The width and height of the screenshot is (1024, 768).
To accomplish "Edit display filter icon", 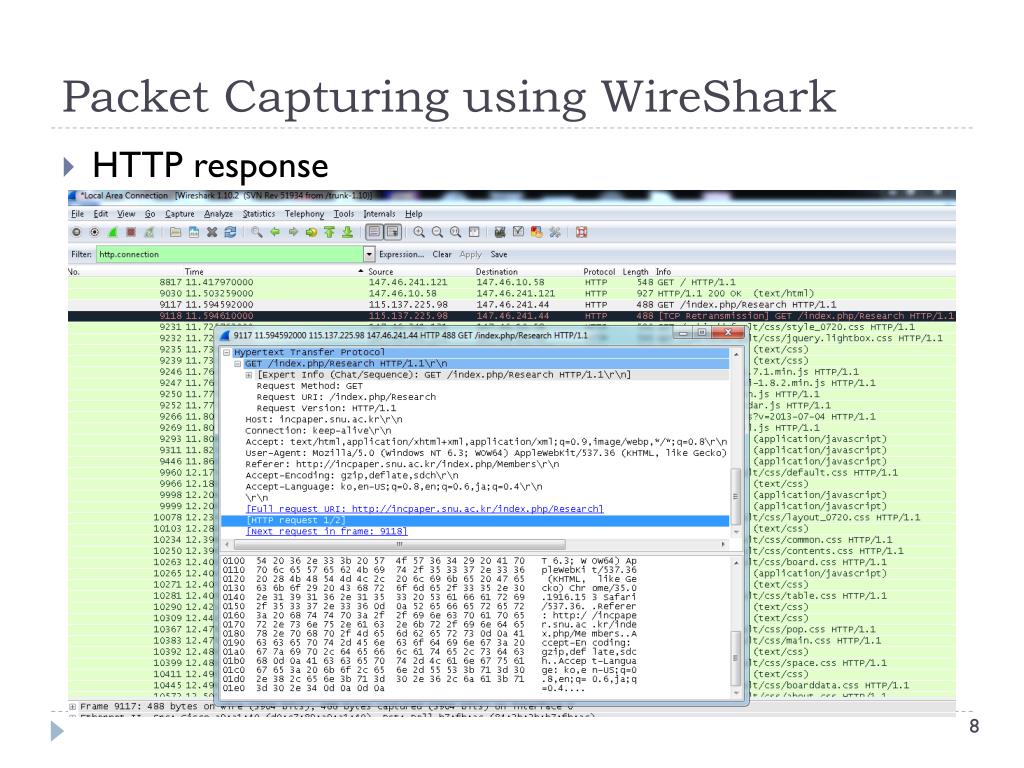I will coord(518,232).
